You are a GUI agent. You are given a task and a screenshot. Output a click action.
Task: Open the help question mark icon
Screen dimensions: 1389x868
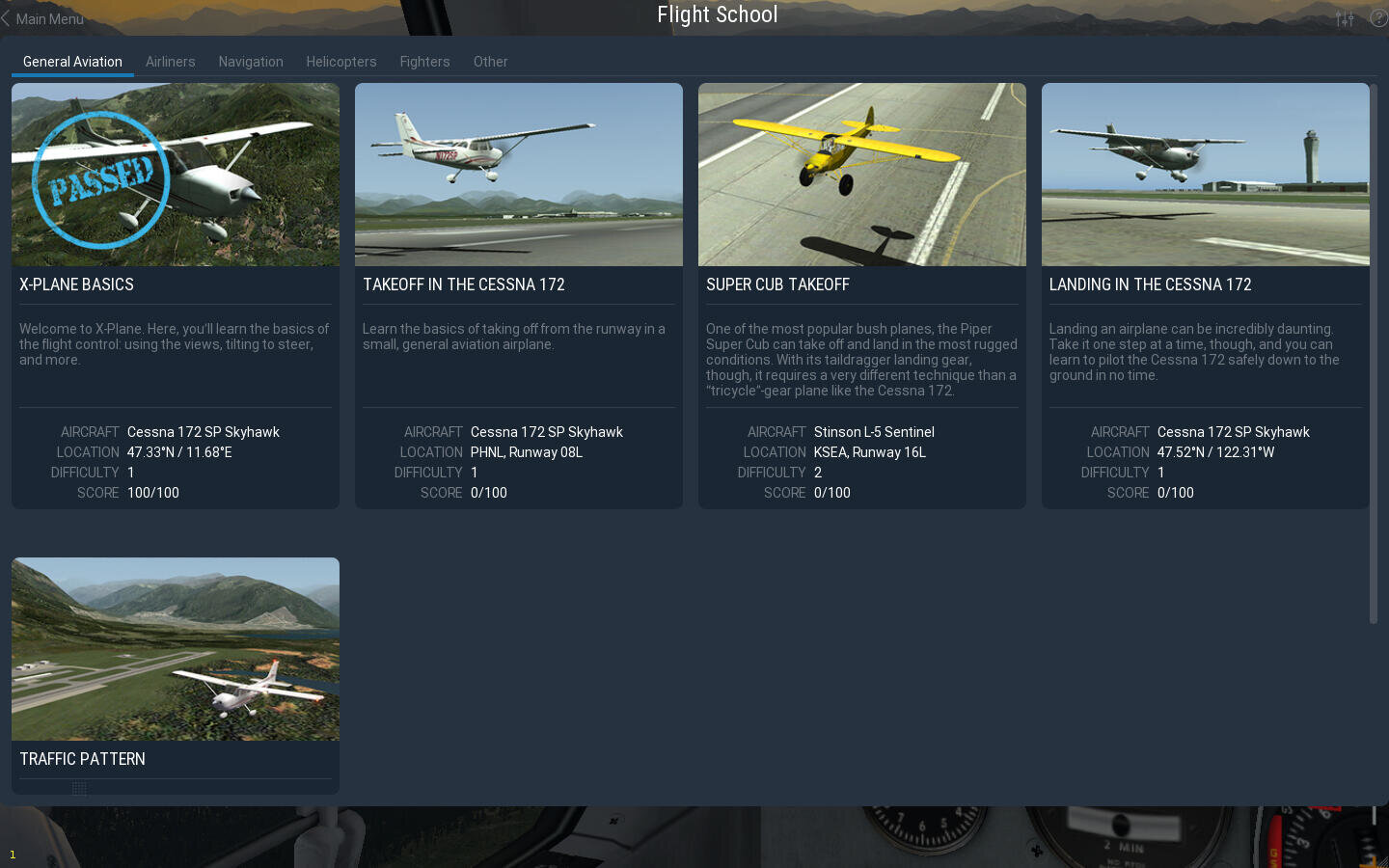[x=1379, y=17]
